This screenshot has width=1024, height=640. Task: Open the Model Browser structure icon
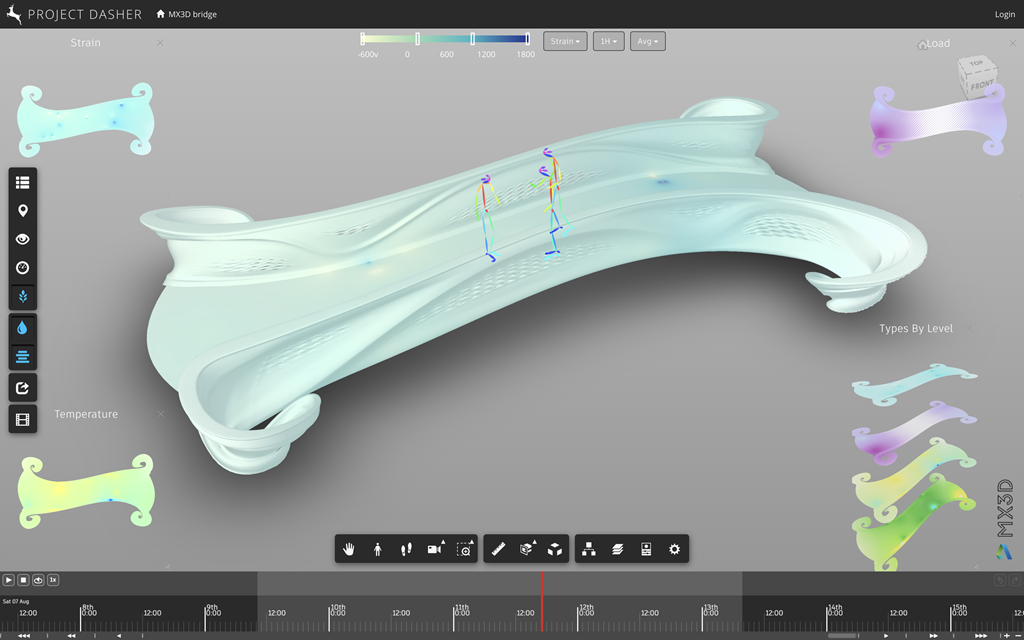click(x=589, y=549)
